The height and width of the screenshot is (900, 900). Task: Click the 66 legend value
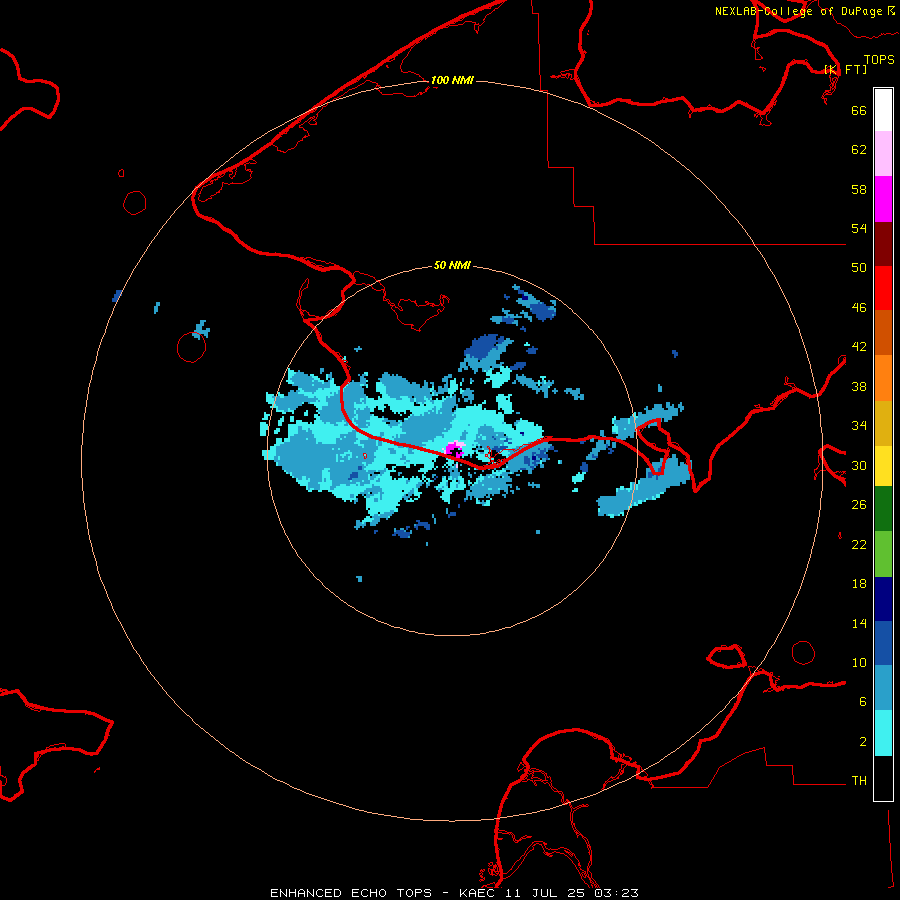[859, 110]
